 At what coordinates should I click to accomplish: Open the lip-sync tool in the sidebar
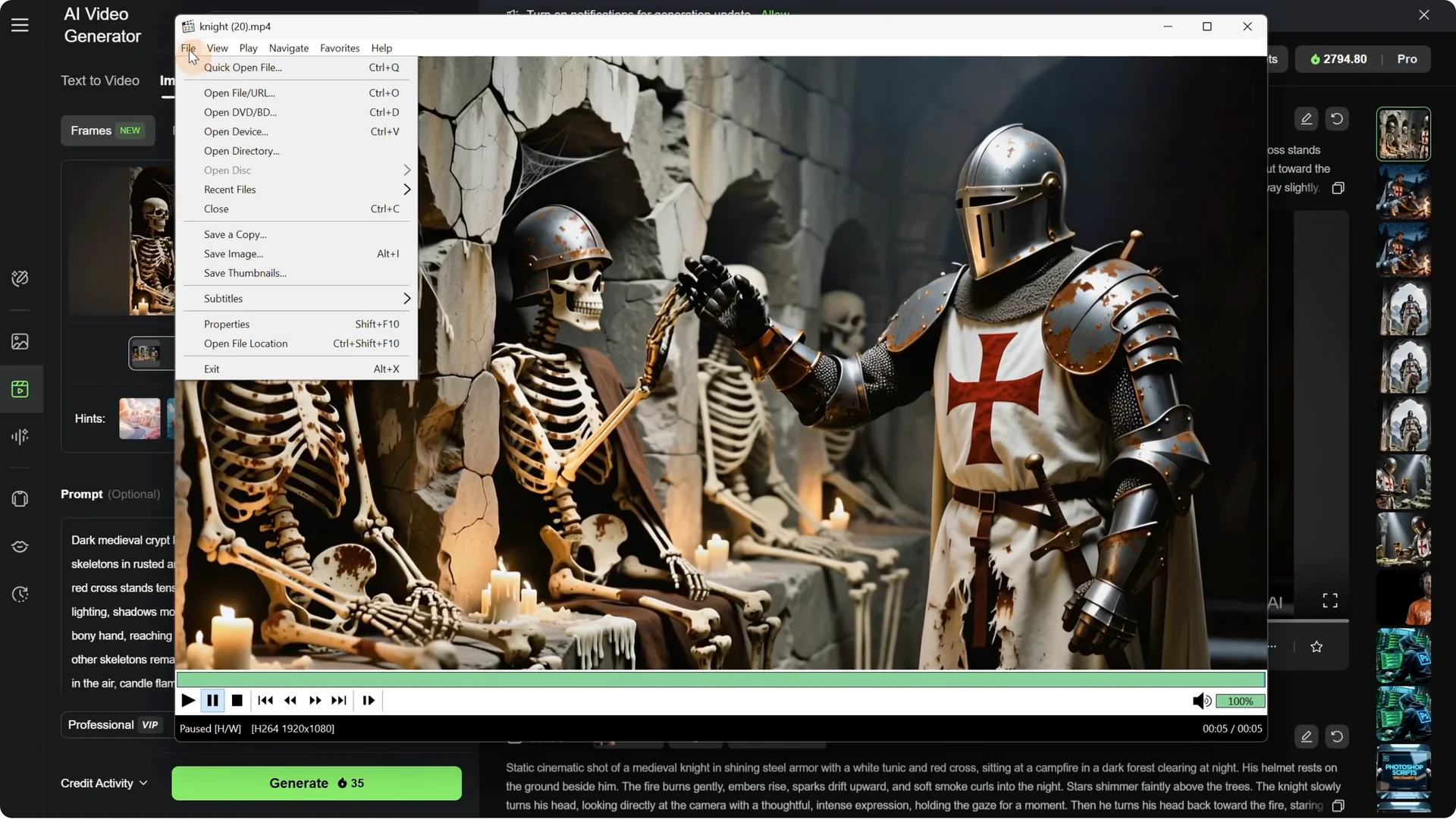(20, 546)
